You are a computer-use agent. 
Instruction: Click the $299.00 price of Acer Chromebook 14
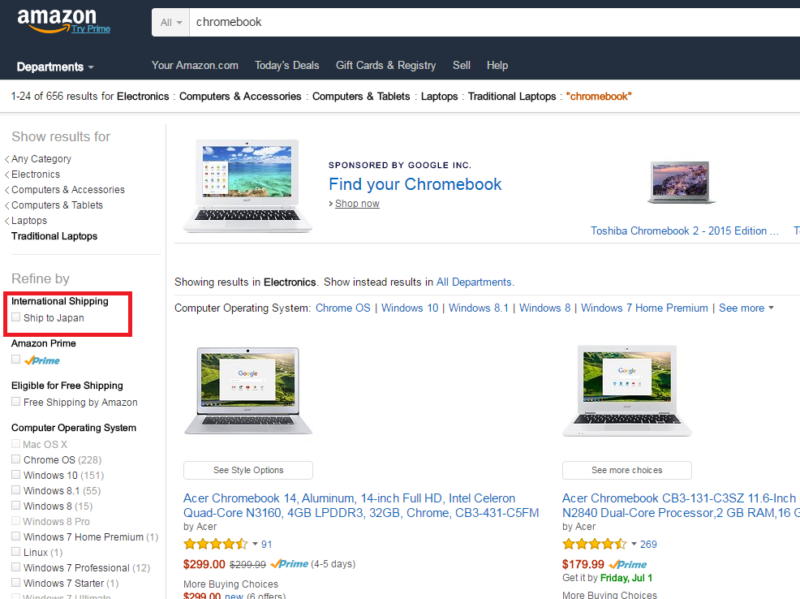[x=204, y=564]
